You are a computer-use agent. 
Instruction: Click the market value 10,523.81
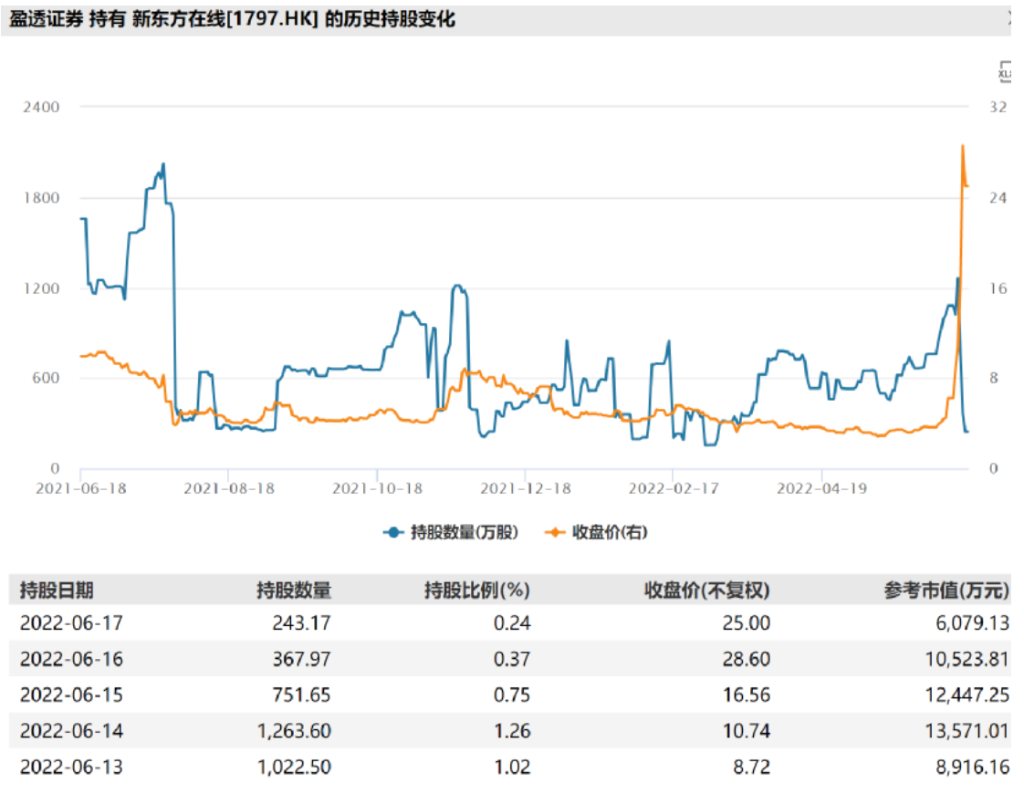click(968, 659)
